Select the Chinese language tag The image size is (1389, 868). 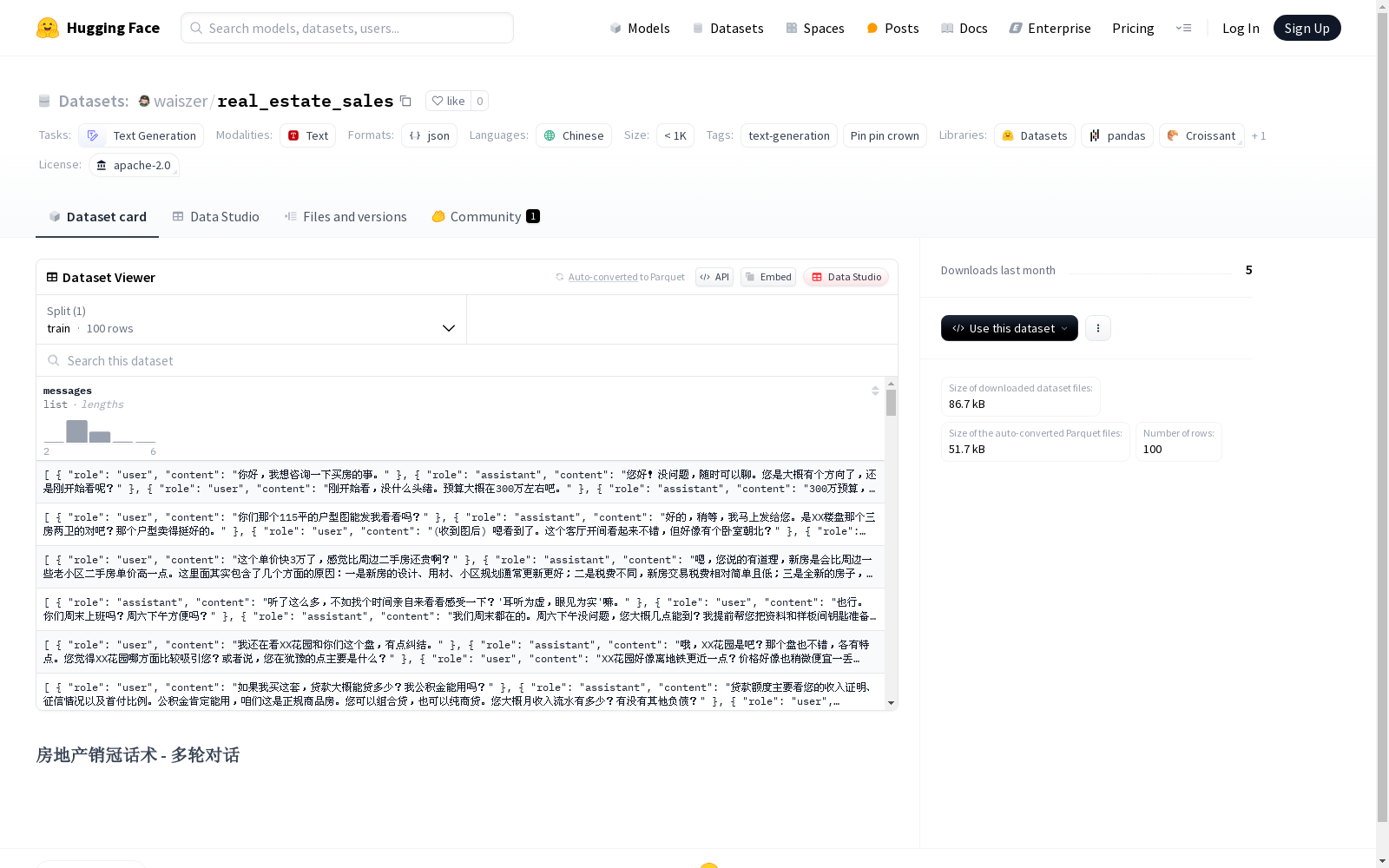click(x=574, y=135)
